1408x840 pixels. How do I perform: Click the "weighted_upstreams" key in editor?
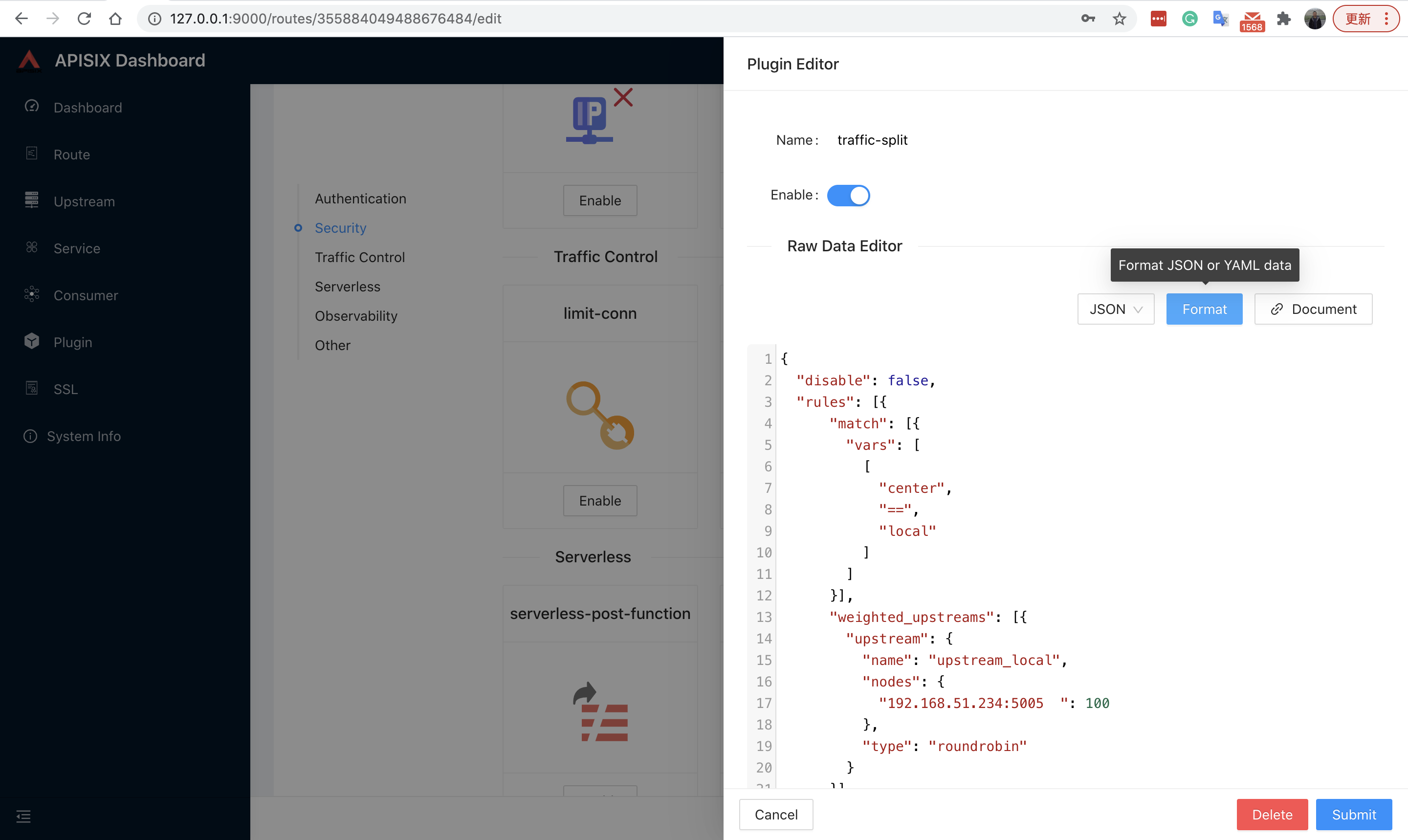click(x=912, y=617)
